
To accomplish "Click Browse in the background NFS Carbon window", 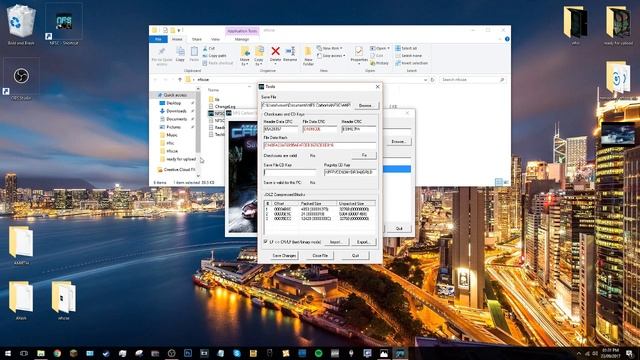I will pos(398,142).
